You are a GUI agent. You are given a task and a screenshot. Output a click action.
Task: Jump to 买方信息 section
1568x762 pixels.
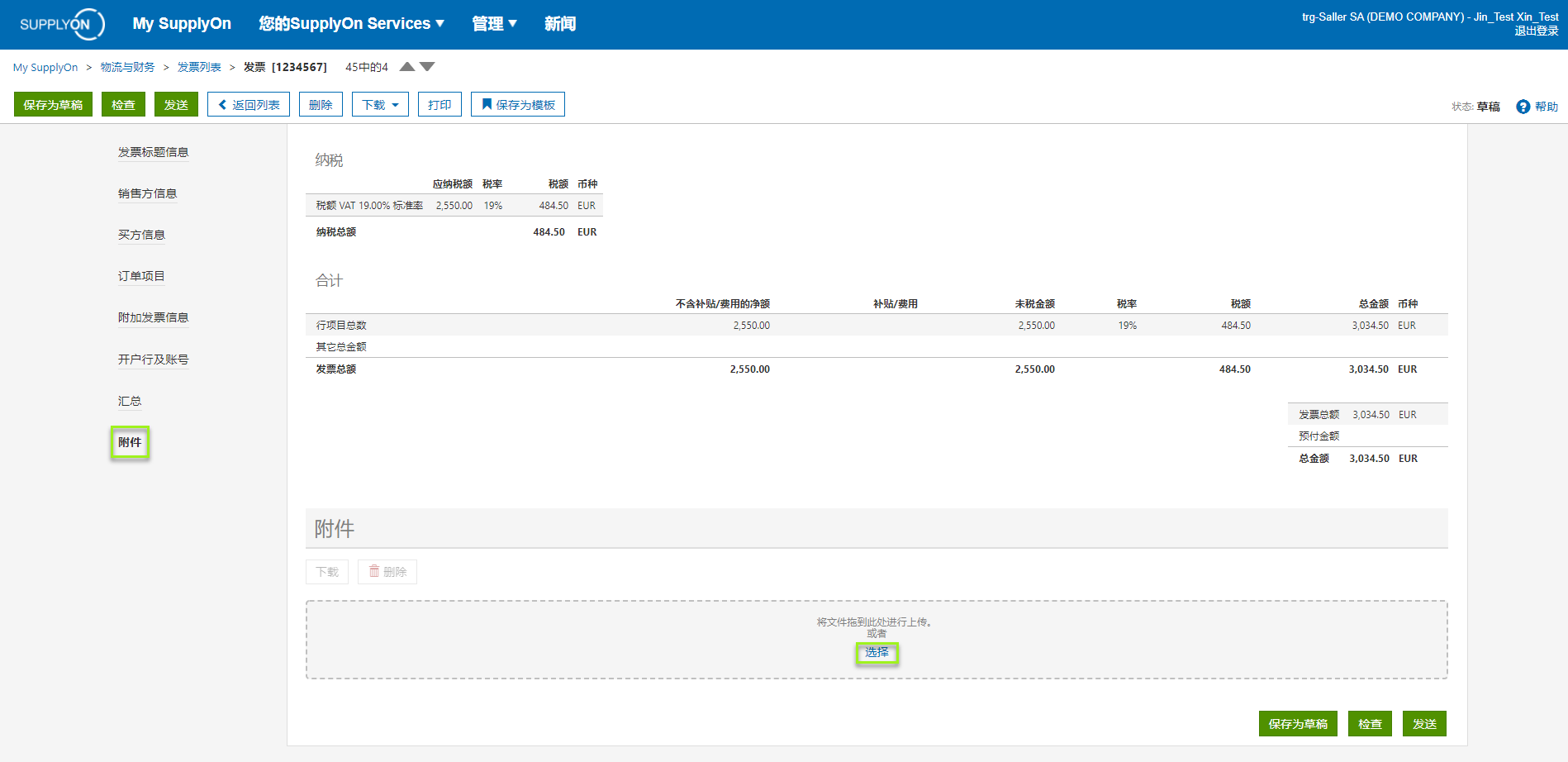[x=141, y=235]
